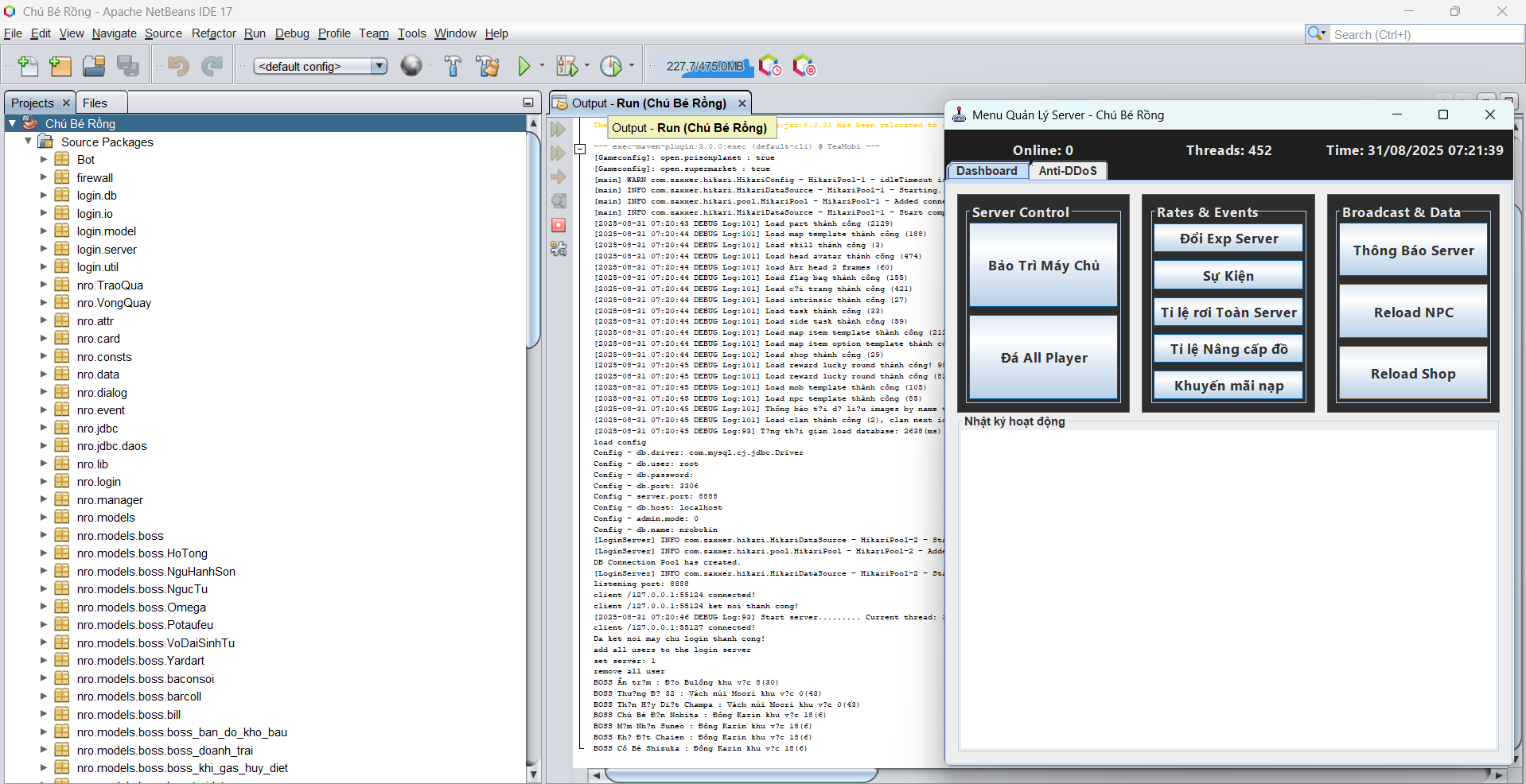Click Clean and Build hammer-broom icon
1526x784 pixels.
tap(488, 66)
